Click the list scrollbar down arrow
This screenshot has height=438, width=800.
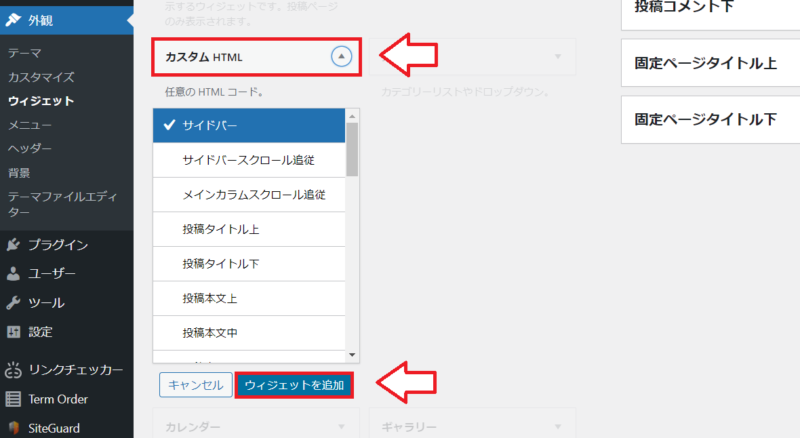352,355
